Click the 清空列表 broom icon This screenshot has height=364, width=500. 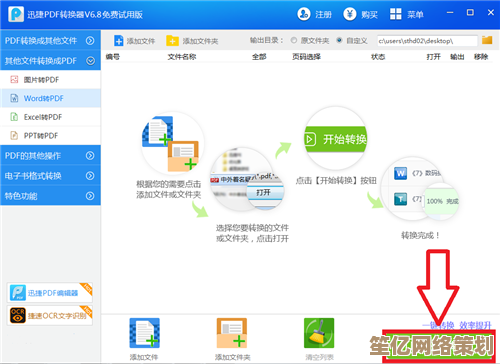319,333
